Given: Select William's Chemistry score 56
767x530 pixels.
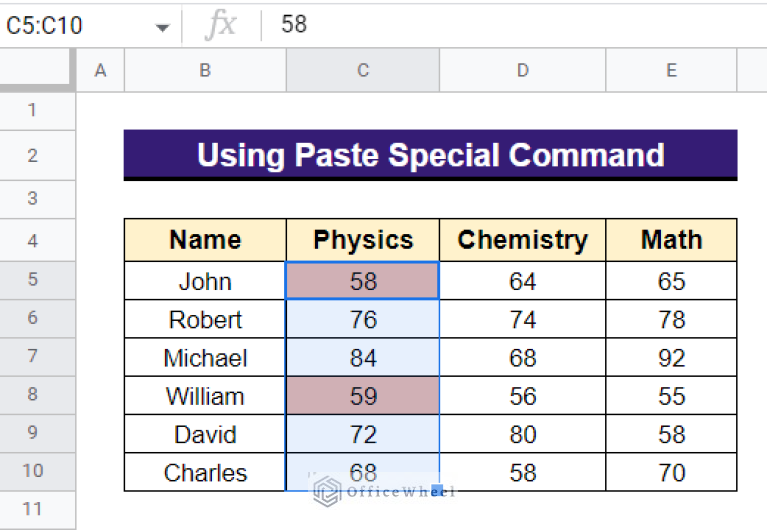Looking at the screenshot, I should [x=522, y=395].
